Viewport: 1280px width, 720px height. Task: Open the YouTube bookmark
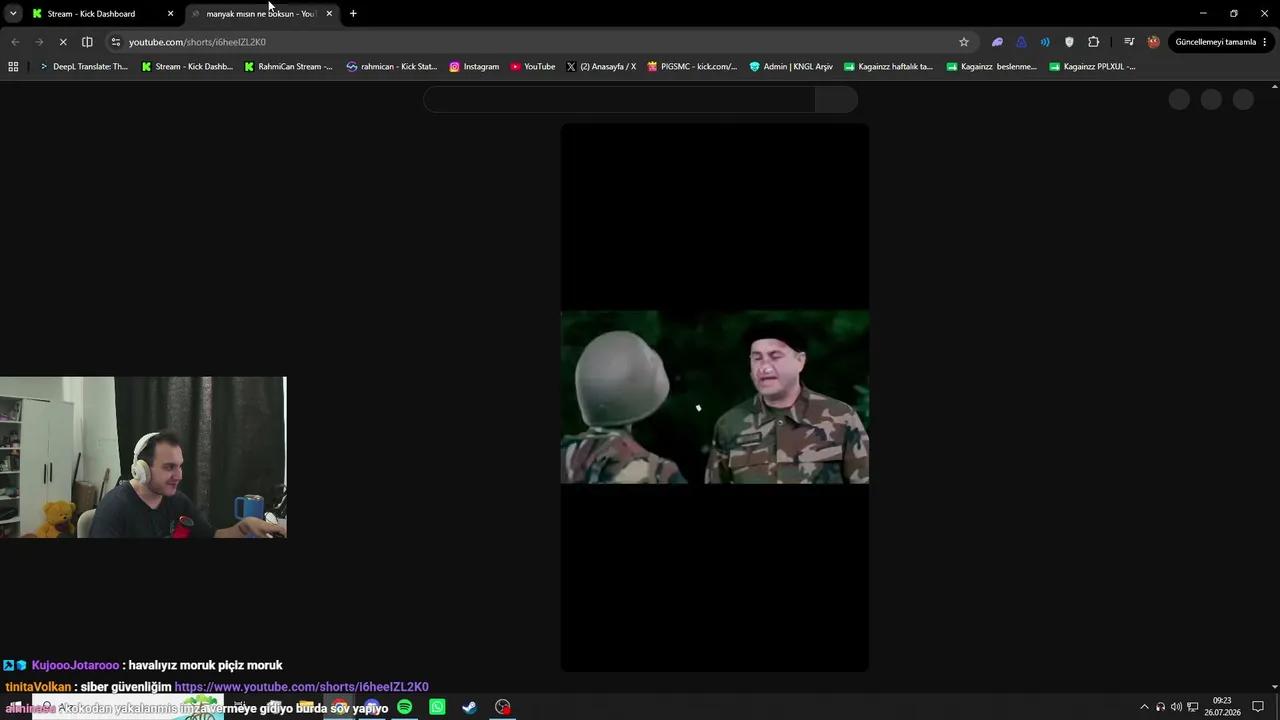tap(532, 67)
